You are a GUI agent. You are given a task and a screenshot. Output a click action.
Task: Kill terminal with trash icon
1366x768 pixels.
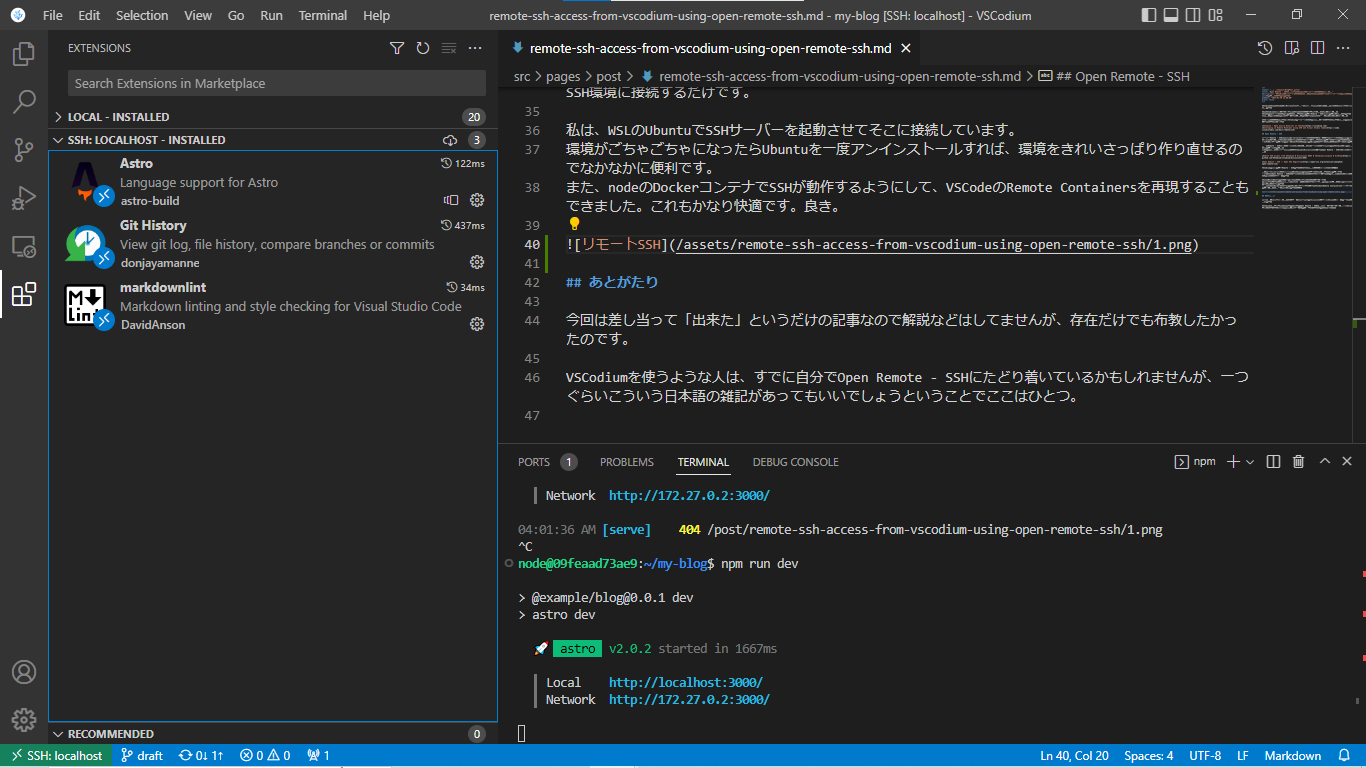(x=1298, y=461)
